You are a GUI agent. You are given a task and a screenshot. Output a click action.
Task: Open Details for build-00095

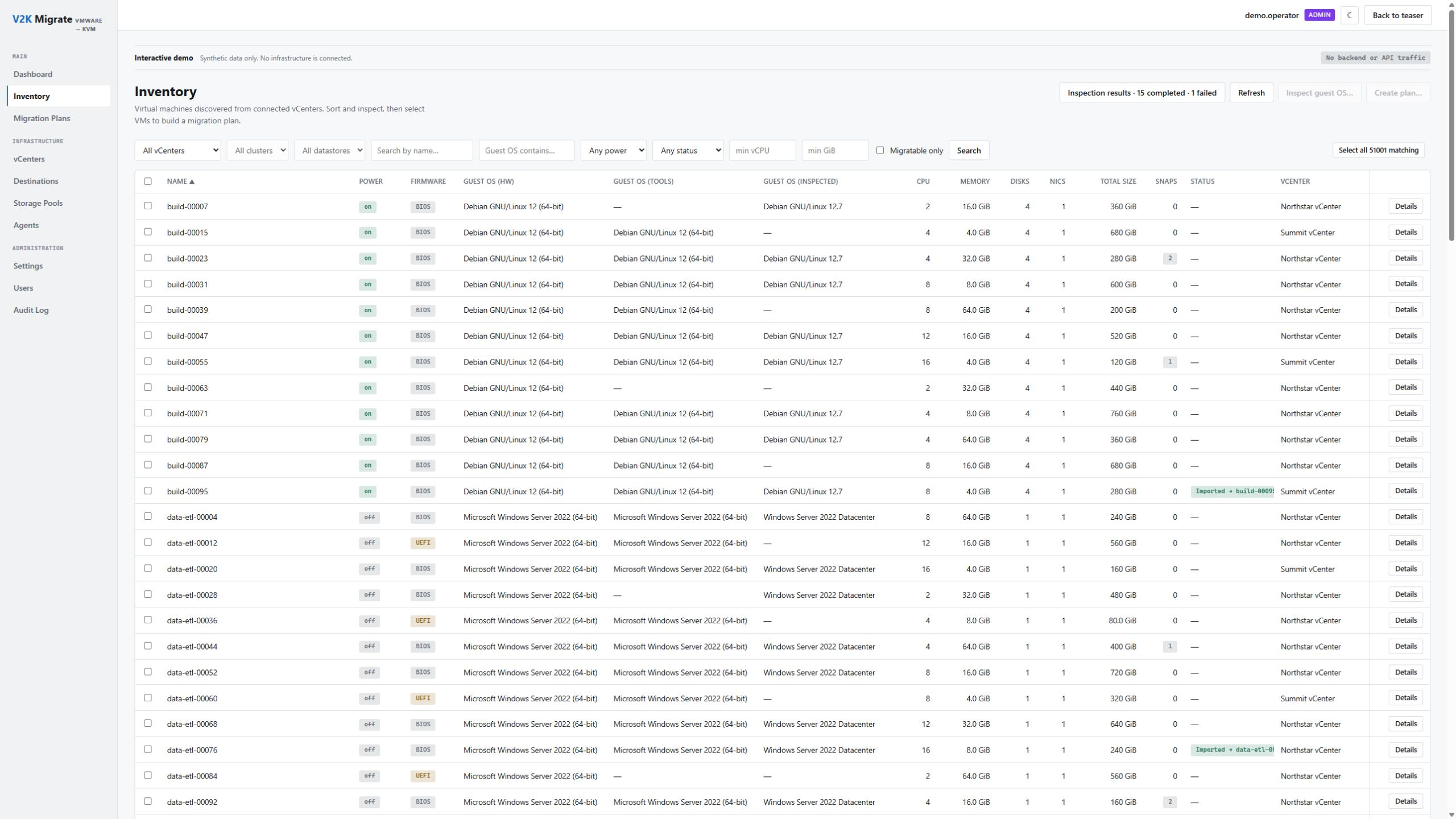coord(1405,491)
